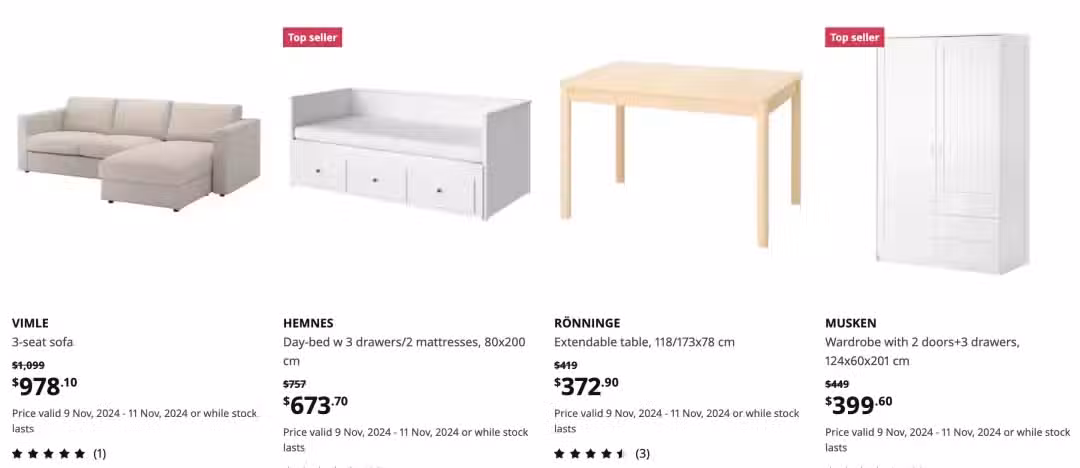Image resolution: width=1080 pixels, height=468 pixels.
Task: View the RÖNNINGE extendable table image
Action: click(x=681, y=153)
